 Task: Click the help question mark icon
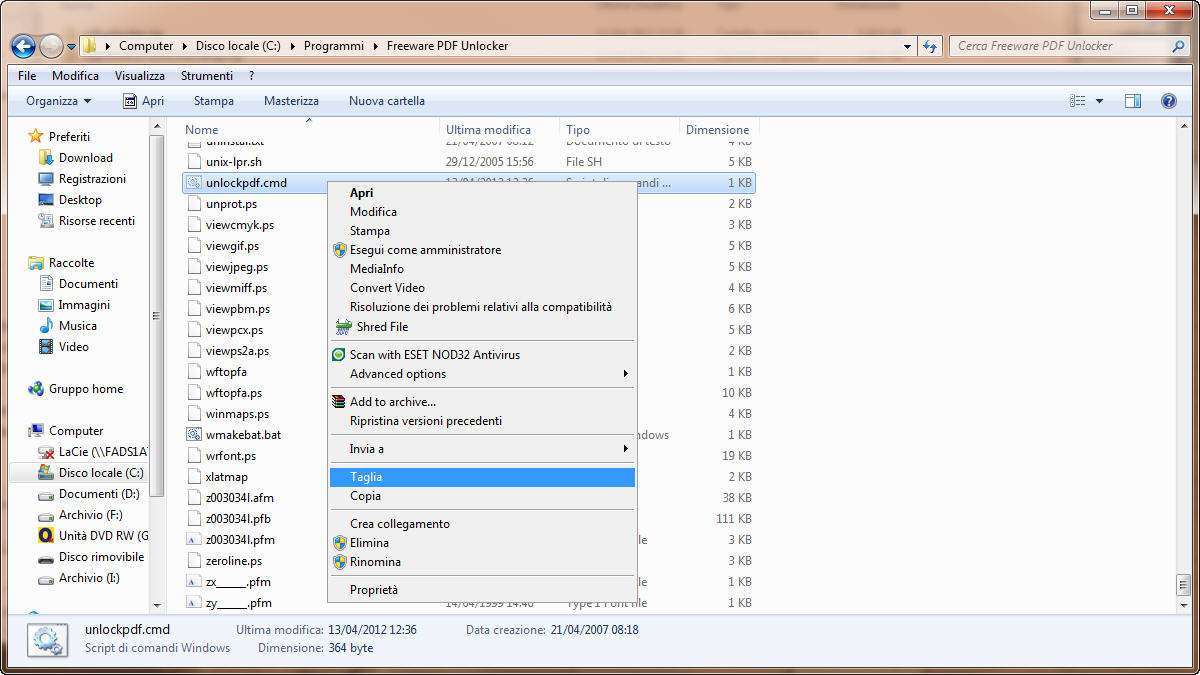tap(1168, 101)
